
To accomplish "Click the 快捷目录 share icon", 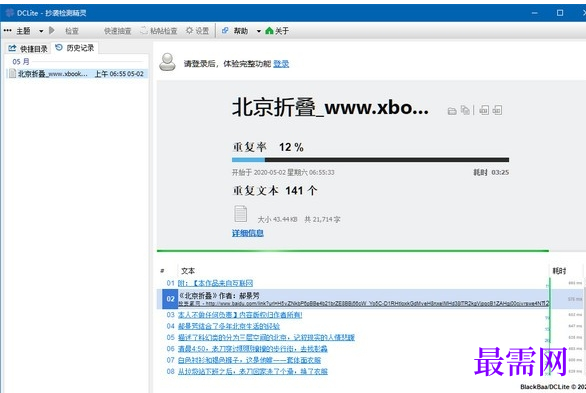I will tap(12, 48).
